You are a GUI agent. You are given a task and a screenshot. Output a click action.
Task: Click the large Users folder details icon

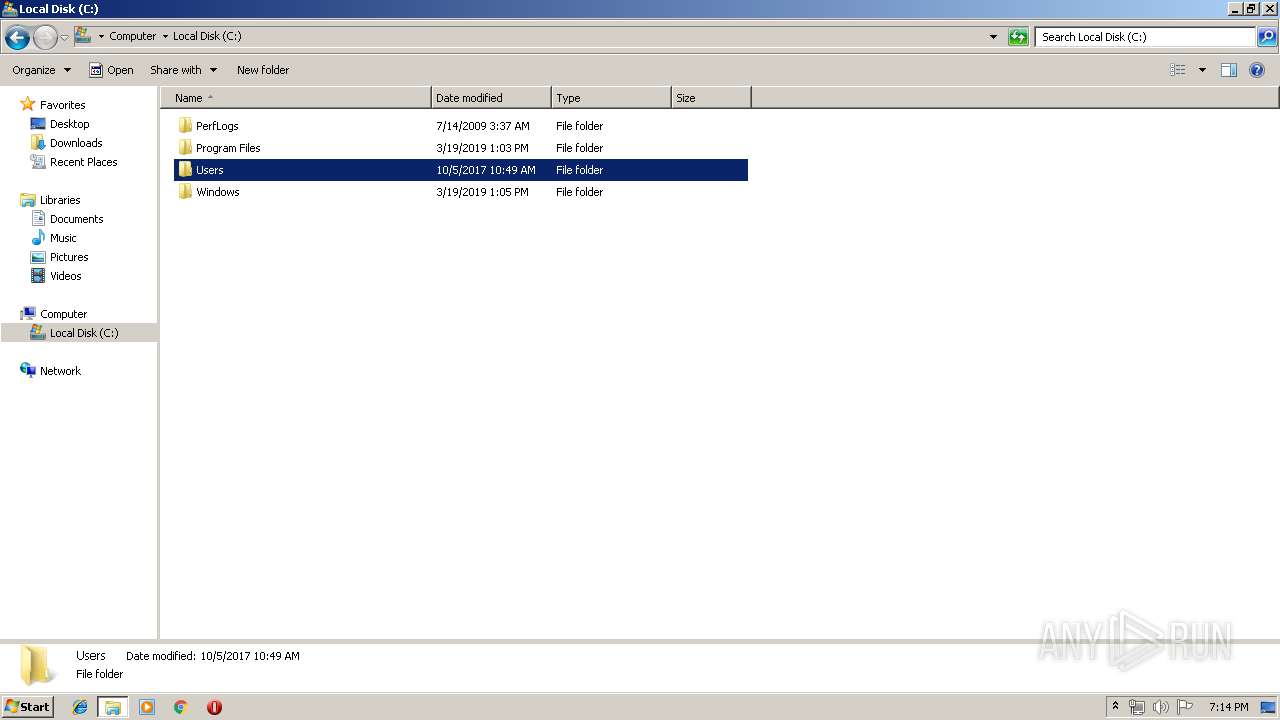pyautogui.click(x=38, y=666)
